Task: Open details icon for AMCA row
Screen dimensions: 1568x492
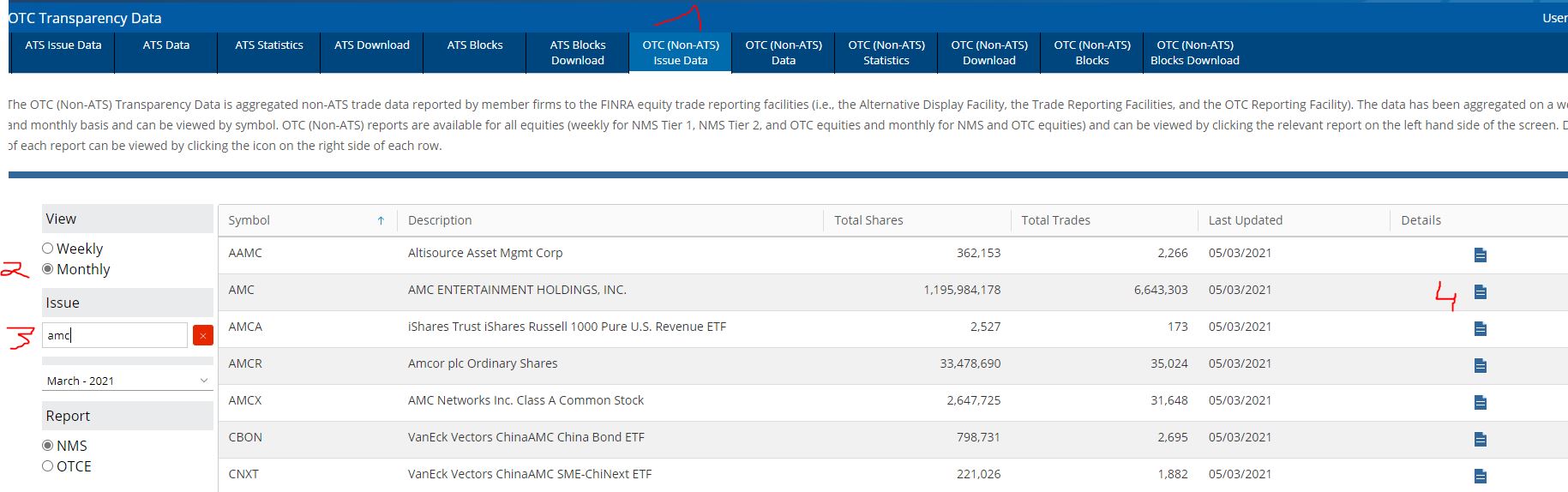Action: (1480, 328)
